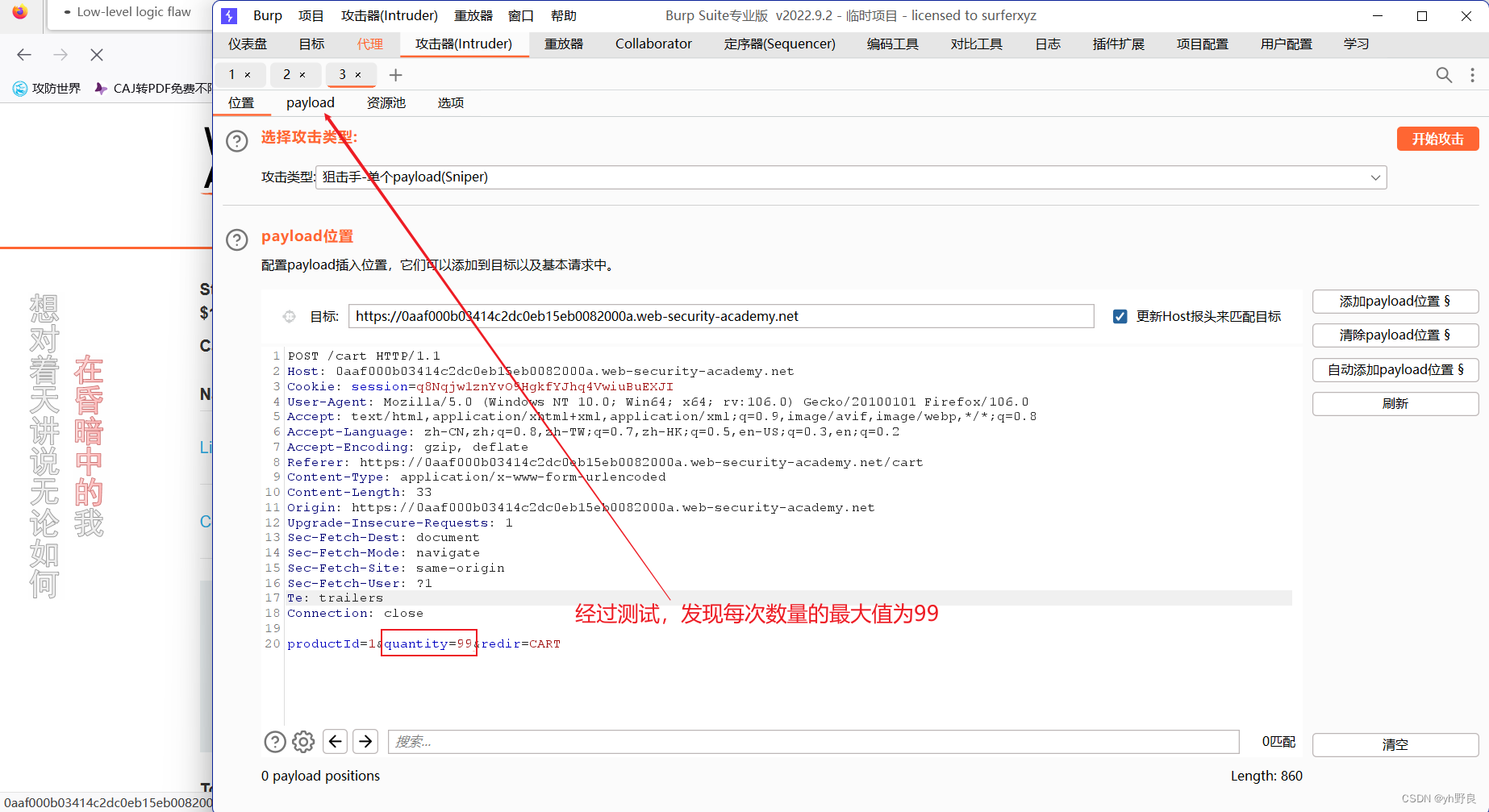Click the target crosshair icon beside 目标

pos(289,317)
